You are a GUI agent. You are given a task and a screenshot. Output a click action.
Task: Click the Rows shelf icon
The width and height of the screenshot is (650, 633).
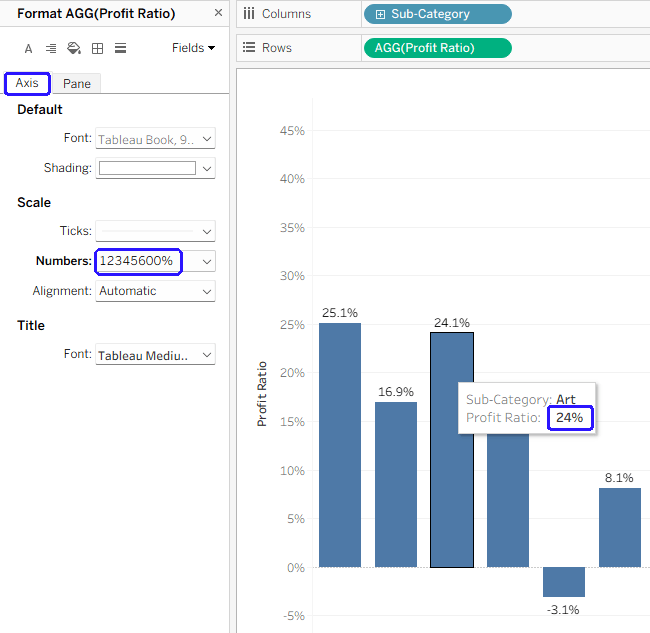click(x=248, y=48)
